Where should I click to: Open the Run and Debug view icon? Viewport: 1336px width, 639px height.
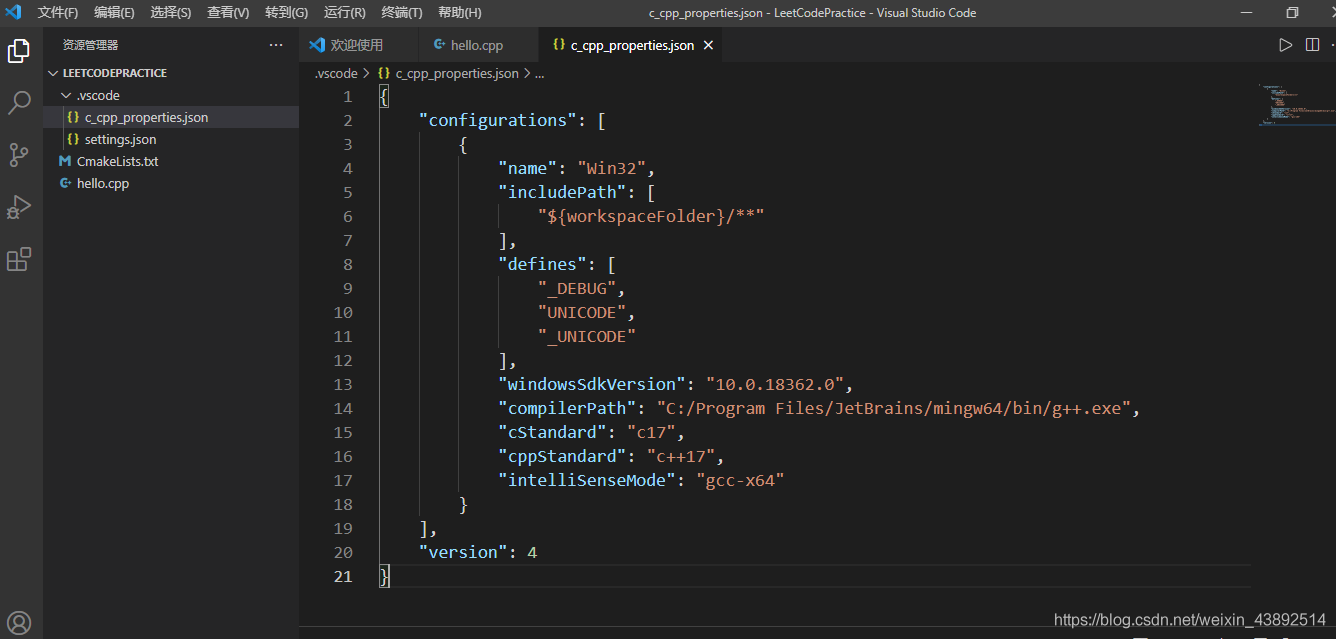19,207
